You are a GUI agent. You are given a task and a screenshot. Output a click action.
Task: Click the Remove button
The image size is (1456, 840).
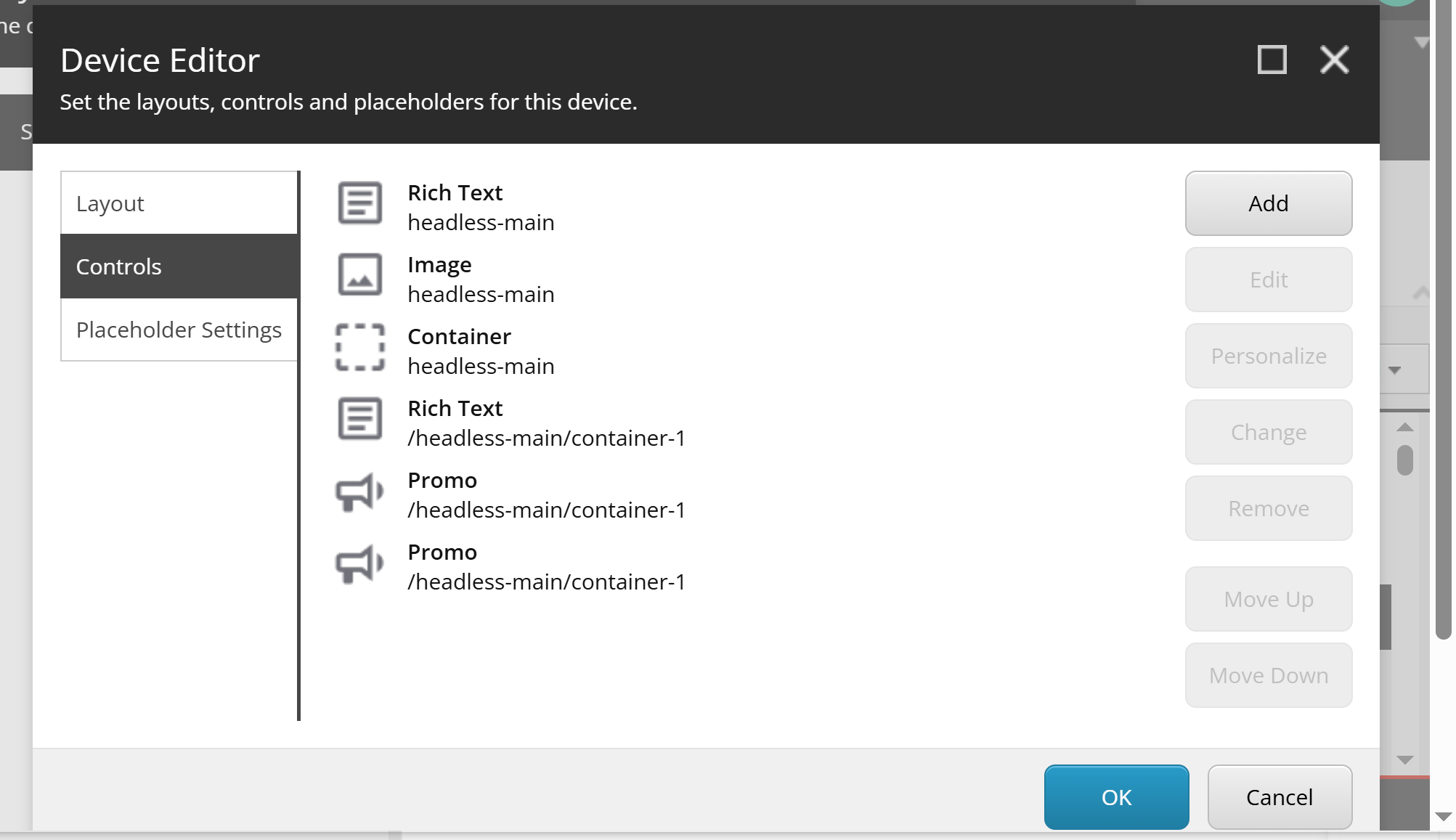pos(1269,508)
